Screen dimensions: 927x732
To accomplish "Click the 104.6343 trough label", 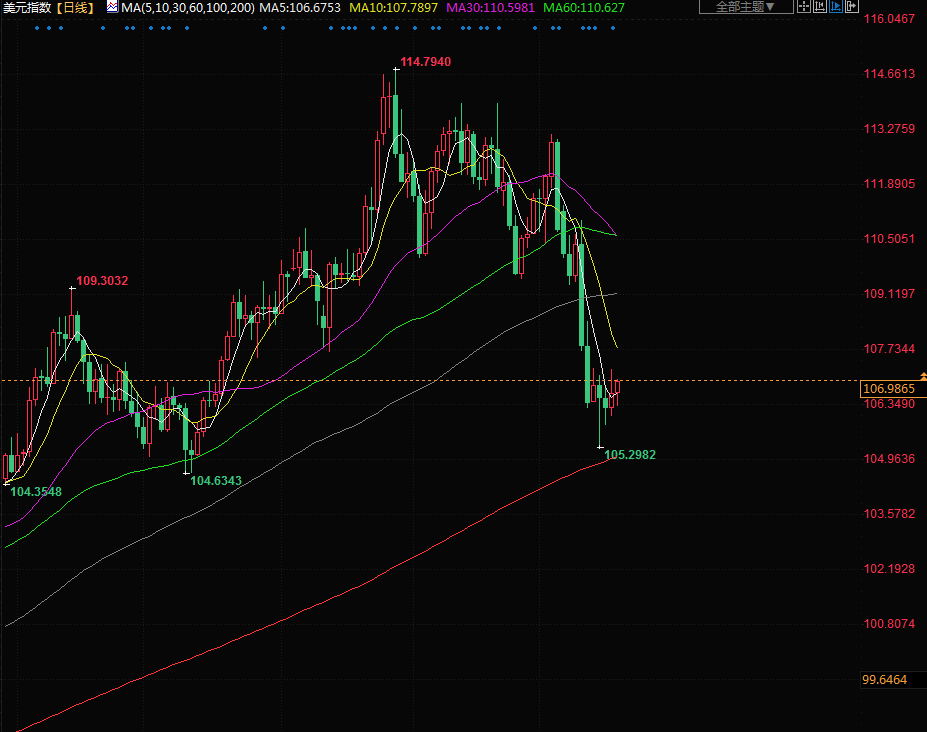I will [x=216, y=480].
